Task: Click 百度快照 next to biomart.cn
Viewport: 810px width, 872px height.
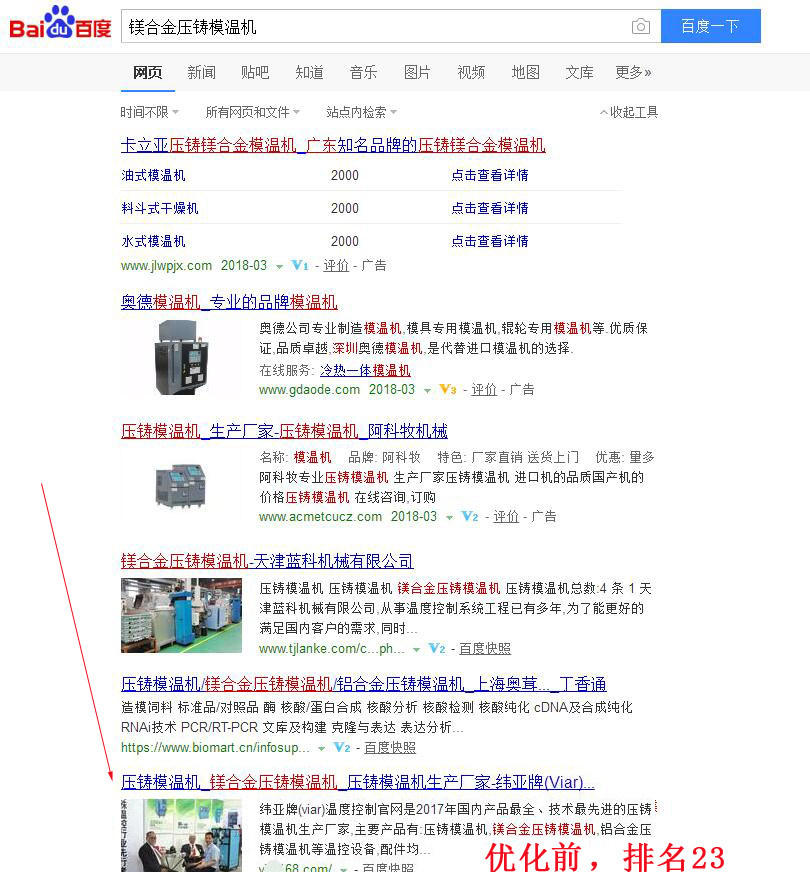Action: coord(390,747)
